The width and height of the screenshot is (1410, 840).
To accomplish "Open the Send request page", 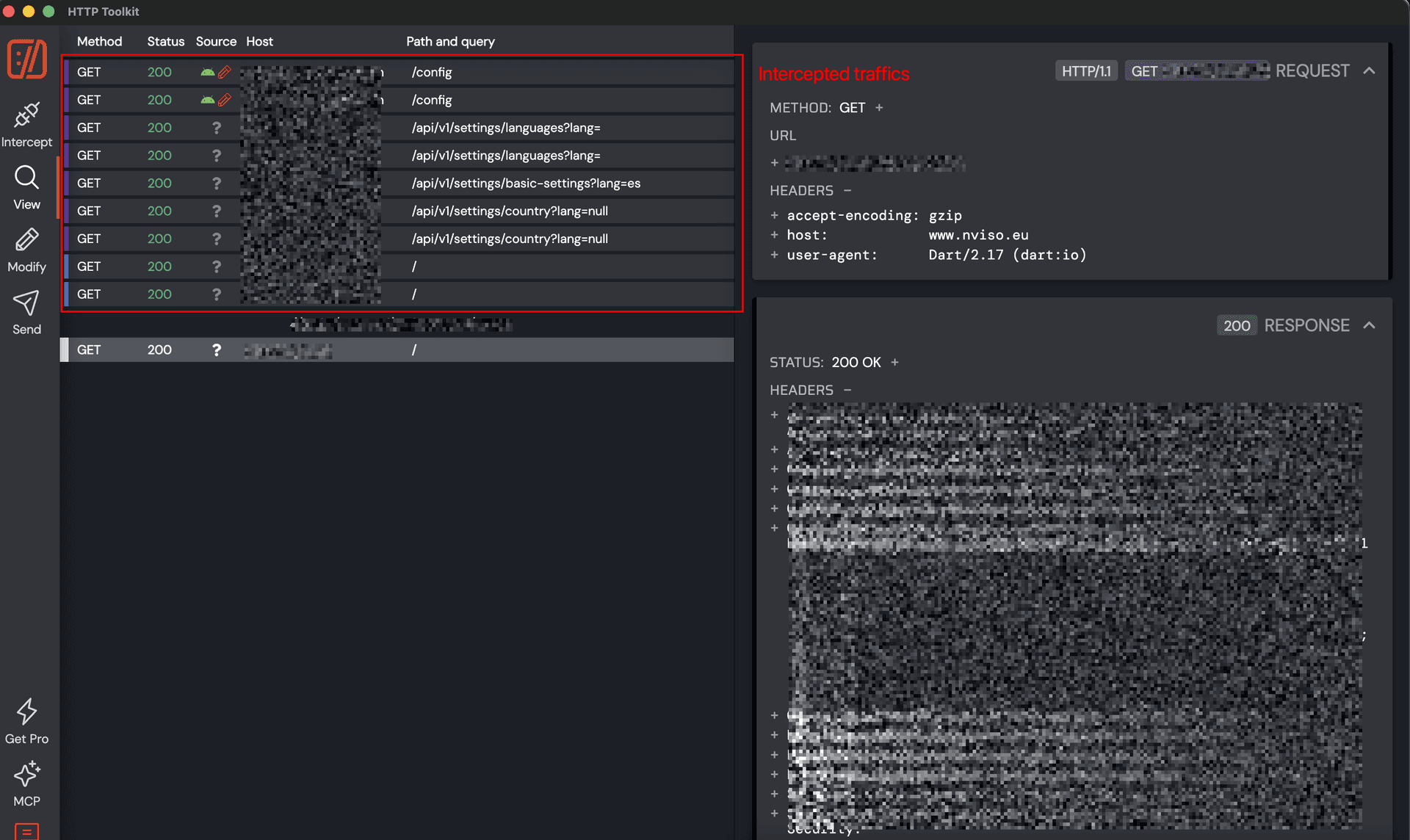I will pyautogui.click(x=26, y=312).
